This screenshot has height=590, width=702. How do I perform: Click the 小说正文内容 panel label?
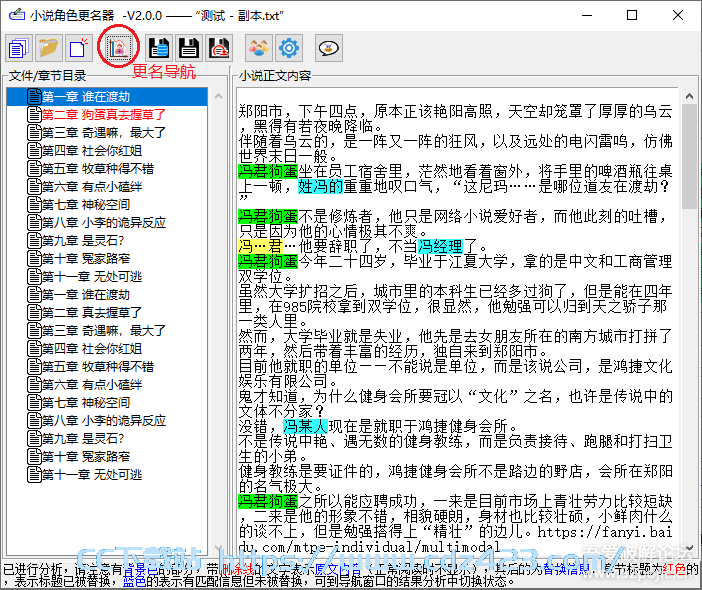point(275,76)
